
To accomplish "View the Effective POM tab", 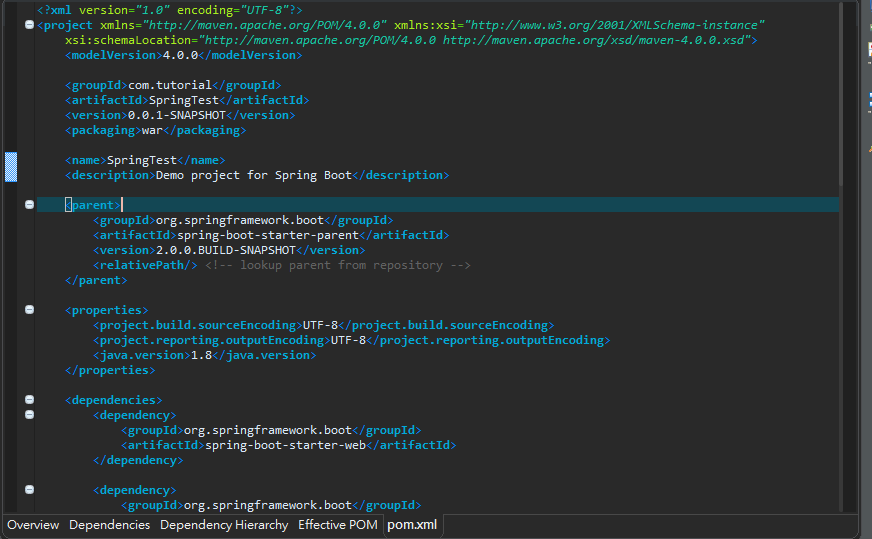I will tap(337, 525).
